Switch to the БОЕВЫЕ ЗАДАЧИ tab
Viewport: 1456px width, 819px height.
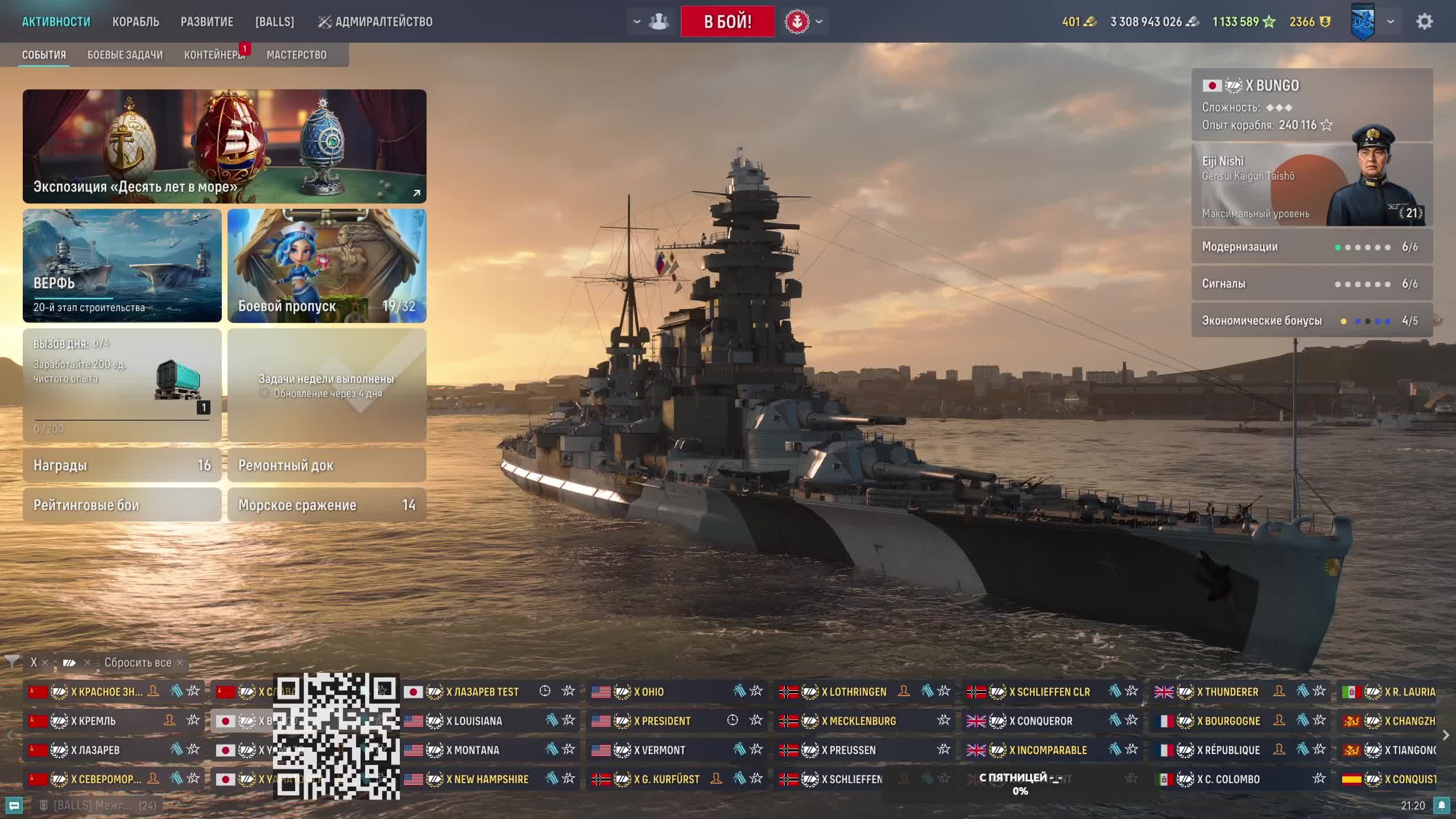125,55
